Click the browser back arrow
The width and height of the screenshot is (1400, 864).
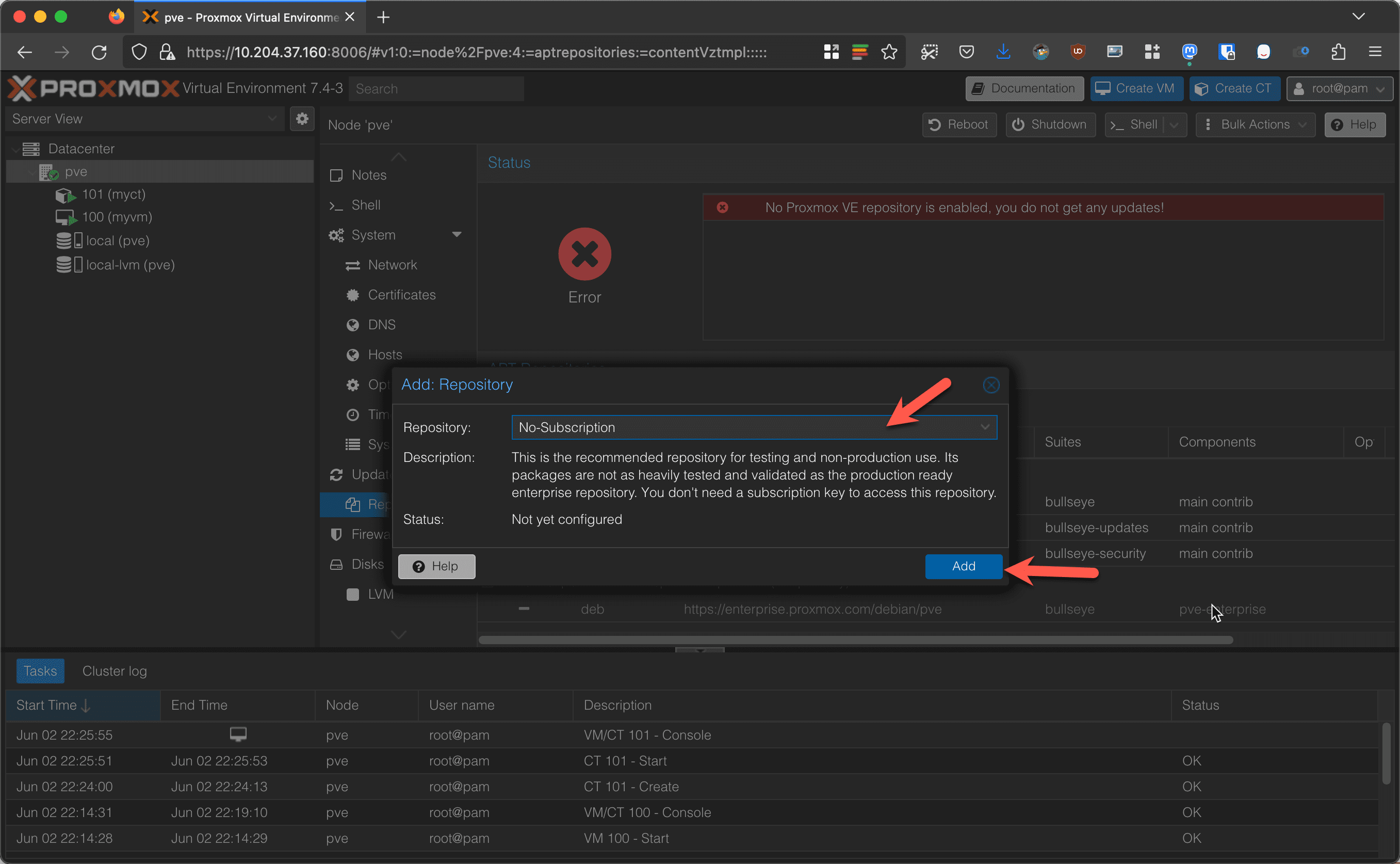(25, 52)
